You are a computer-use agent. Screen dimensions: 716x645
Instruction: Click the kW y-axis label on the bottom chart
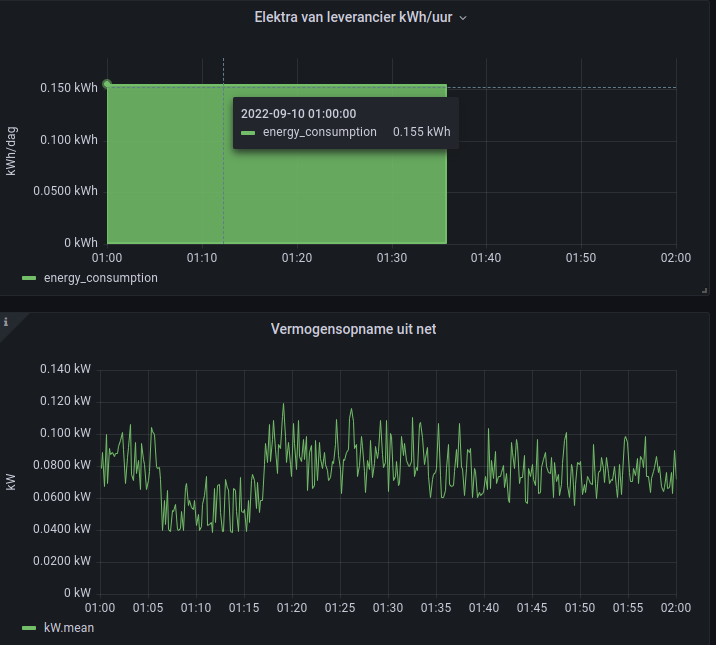11,482
